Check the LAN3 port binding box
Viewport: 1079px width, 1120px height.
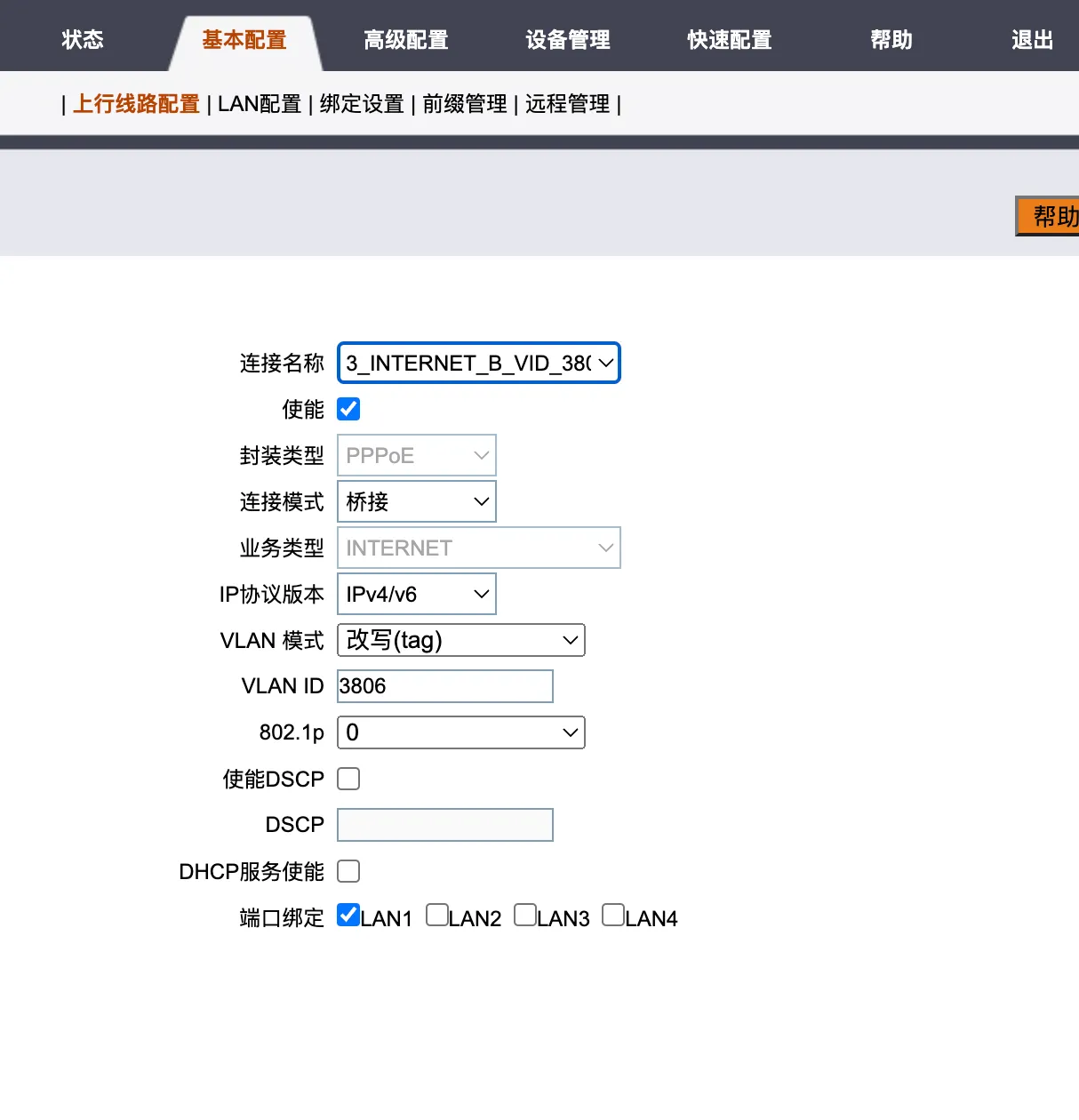[x=525, y=916]
